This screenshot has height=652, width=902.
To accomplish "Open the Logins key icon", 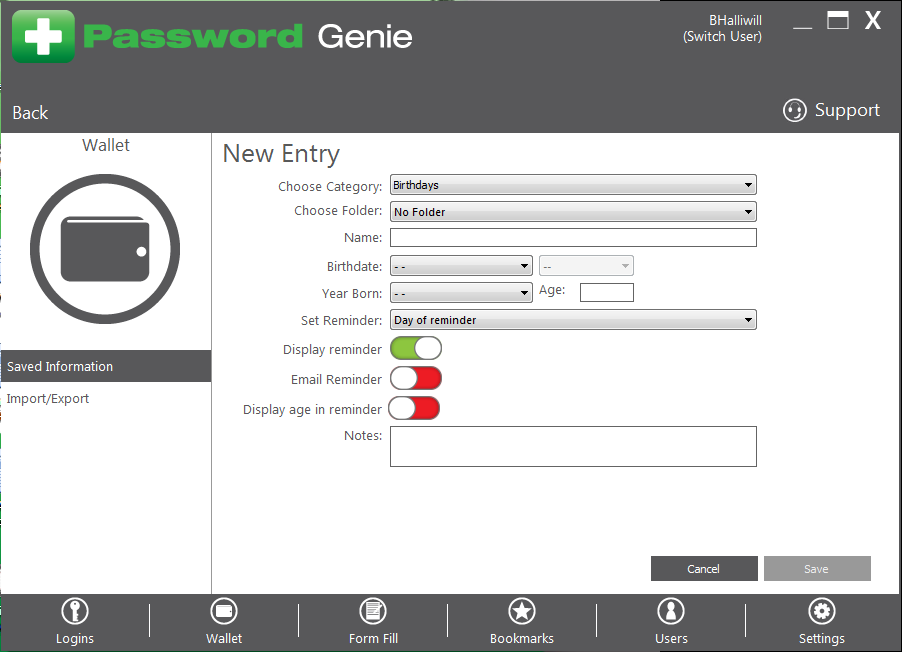I will coord(75,611).
